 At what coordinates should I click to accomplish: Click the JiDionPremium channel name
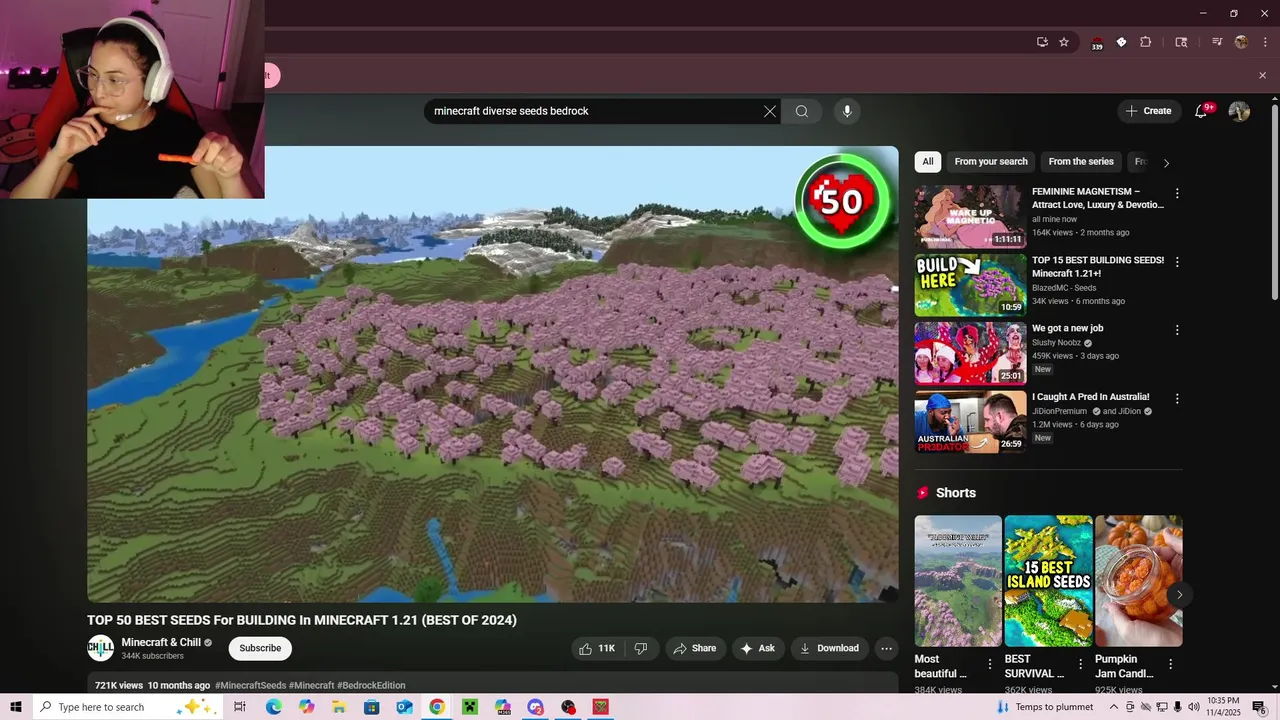pyautogui.click(x=1059, y=411)
